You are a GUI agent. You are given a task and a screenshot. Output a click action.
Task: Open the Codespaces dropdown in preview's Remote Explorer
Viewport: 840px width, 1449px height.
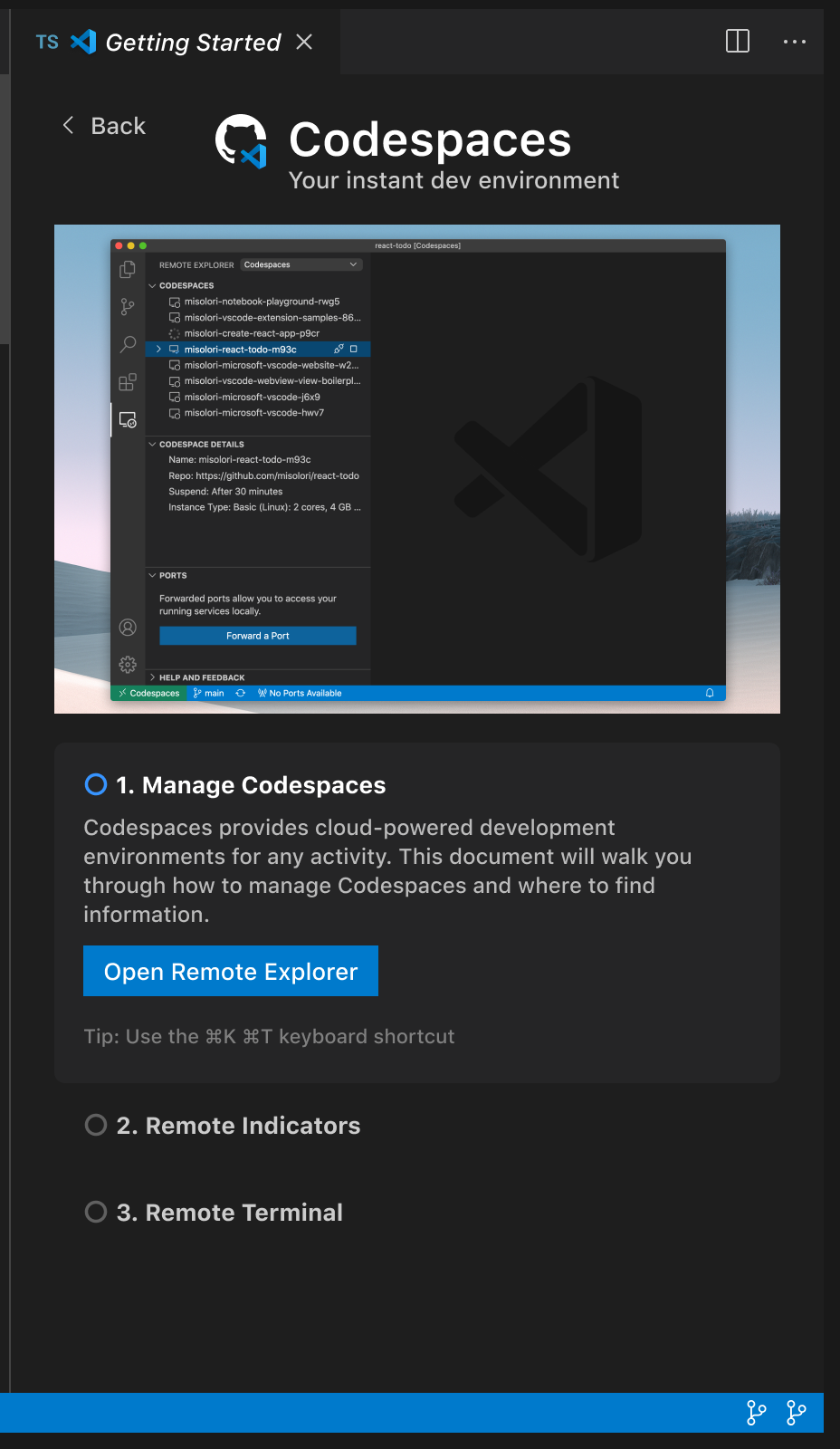click(x=301, y=264)
